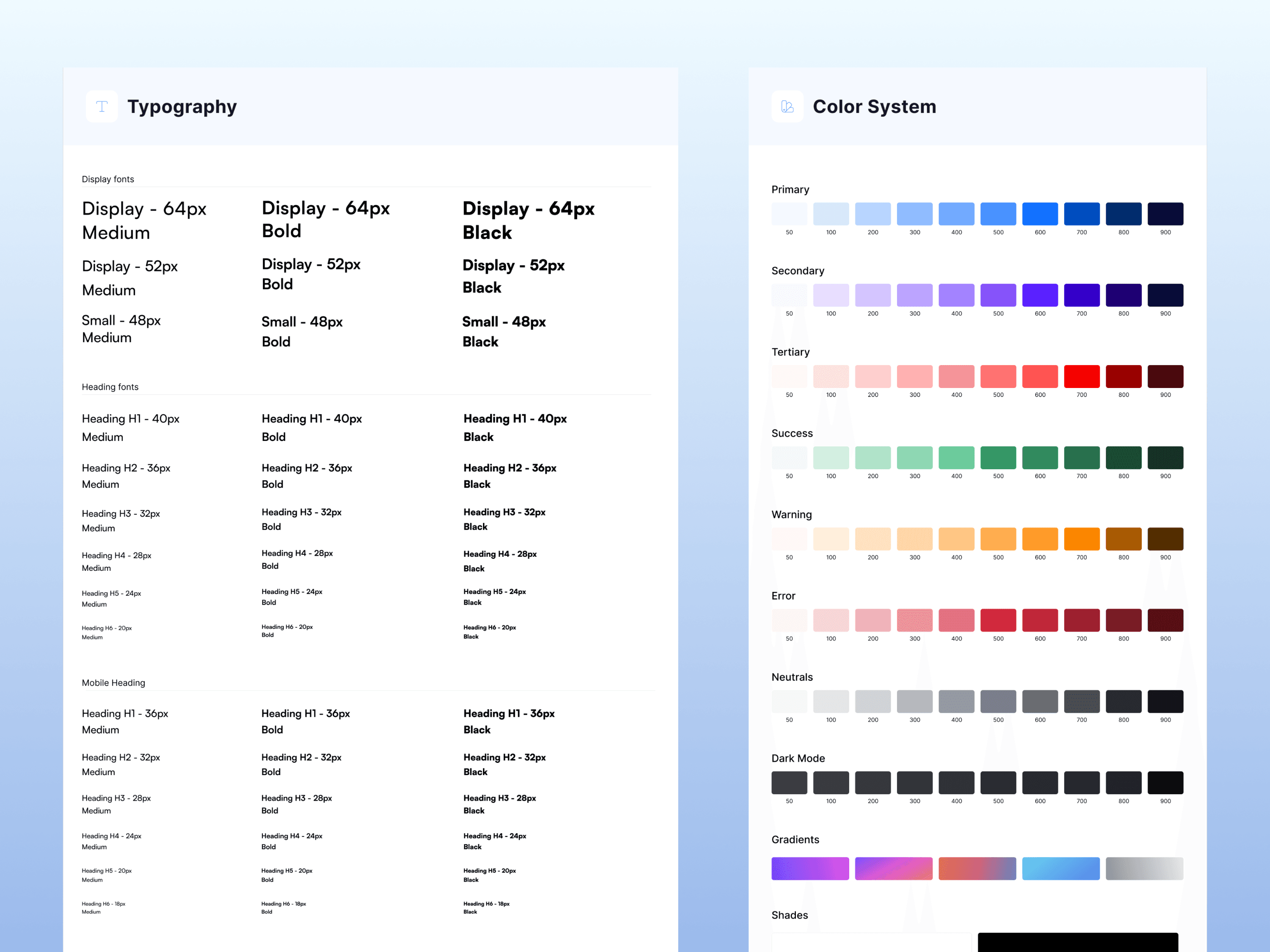The image size is (1270, 952).
Task: Click the Typography T icon
Action: tap(102, 106)
